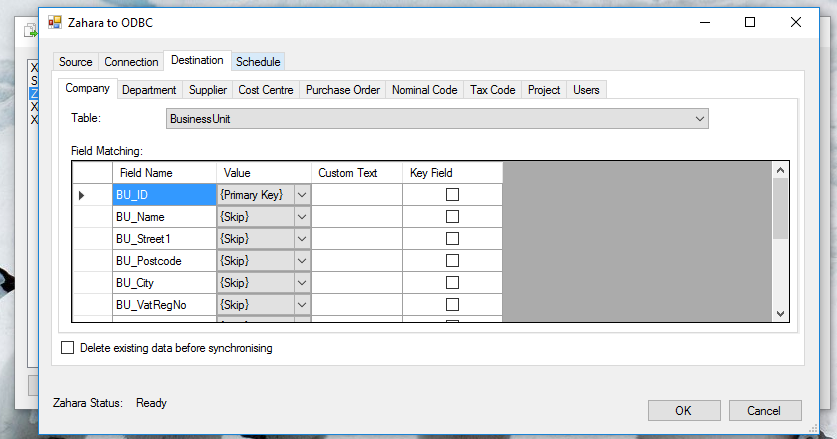Select the Destination tab
This screenshot has width=837, height=439.
coord(197,60)
